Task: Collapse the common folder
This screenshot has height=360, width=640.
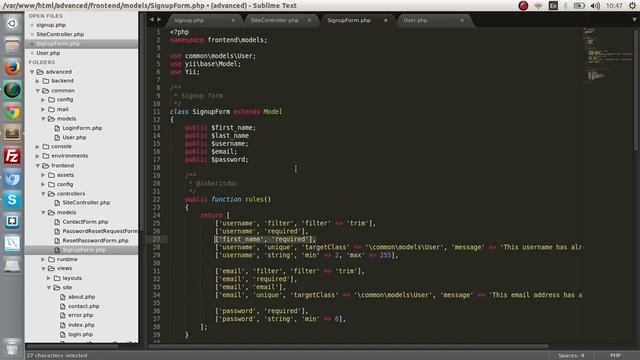Action: tap(38, 91)
